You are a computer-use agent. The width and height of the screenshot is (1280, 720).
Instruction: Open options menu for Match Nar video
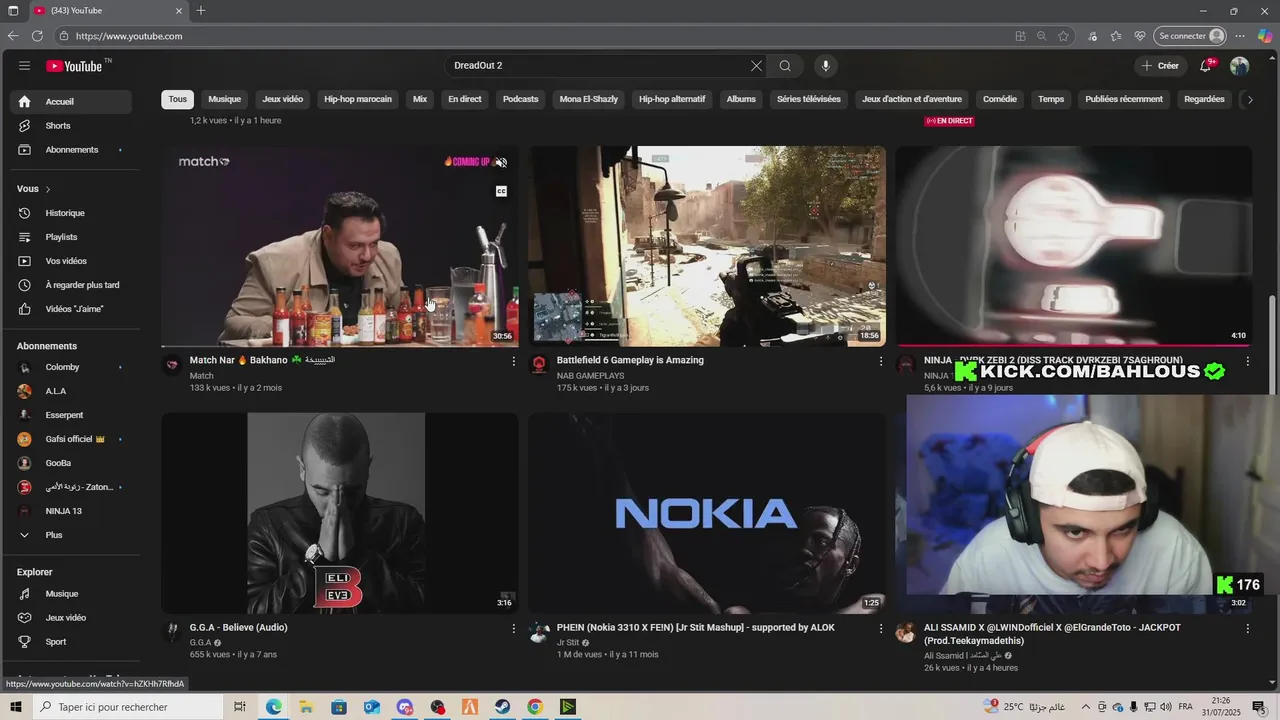pos(514,361)
